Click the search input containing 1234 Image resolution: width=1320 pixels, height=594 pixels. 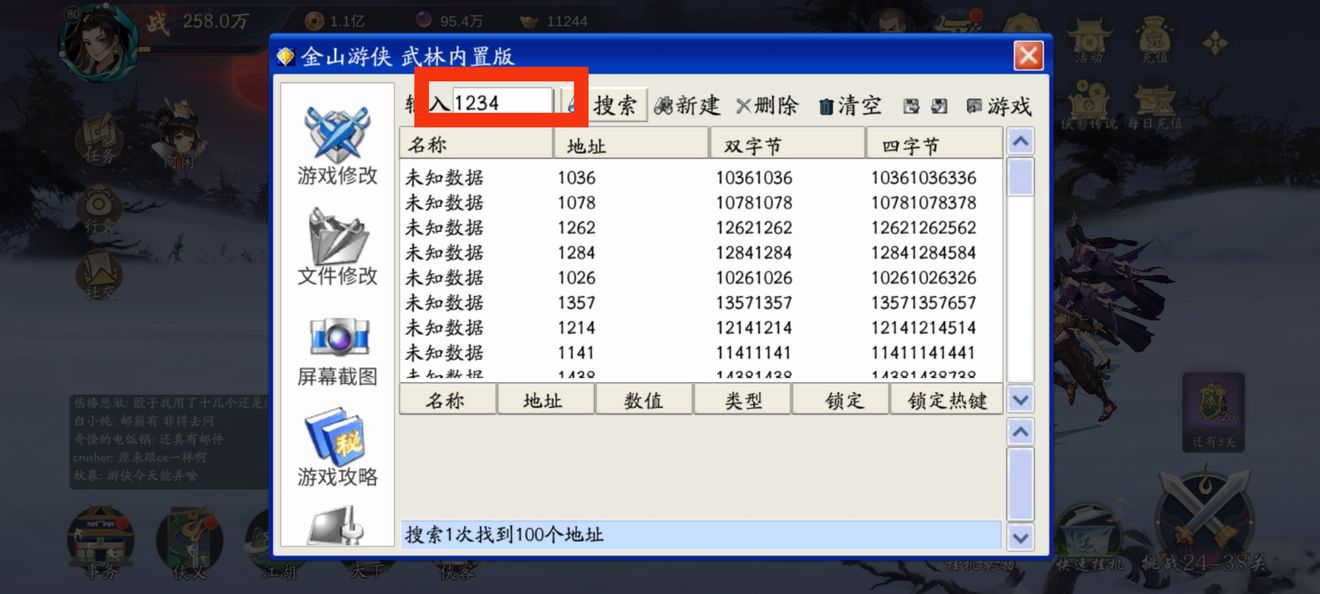pyautogui.click(x=505, y=99)
